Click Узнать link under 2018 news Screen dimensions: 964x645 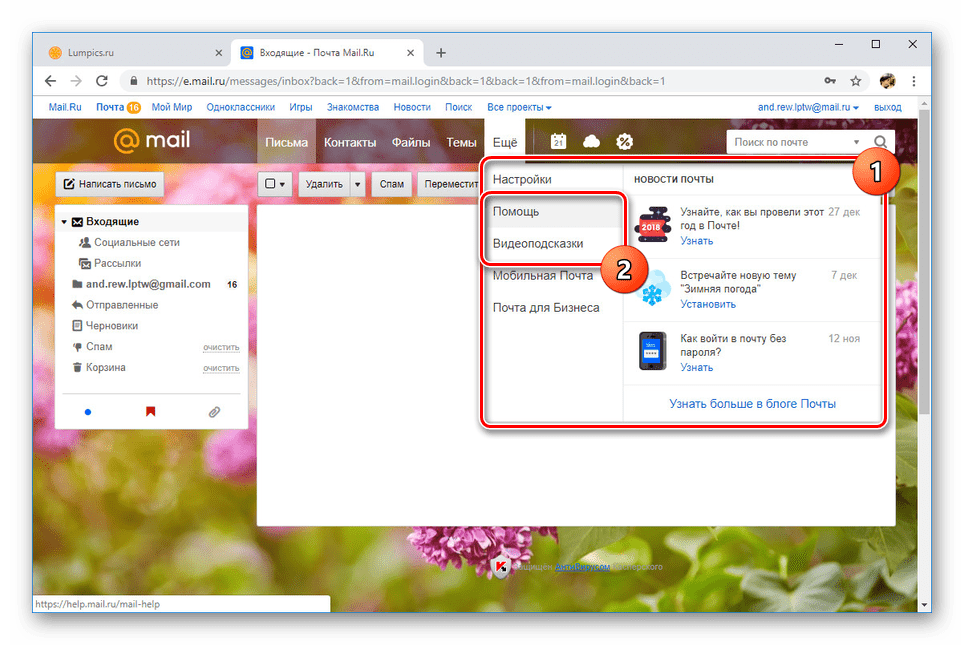pyautogui.click(x=697, y=240)
